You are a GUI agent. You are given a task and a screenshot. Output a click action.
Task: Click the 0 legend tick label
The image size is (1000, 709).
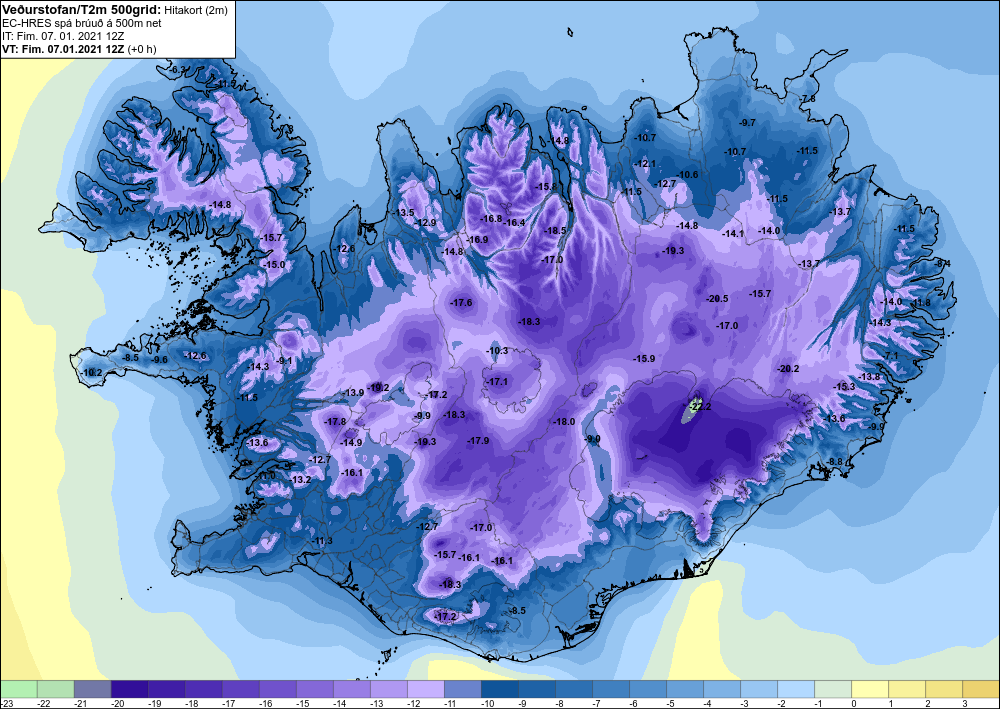point(854,703)
